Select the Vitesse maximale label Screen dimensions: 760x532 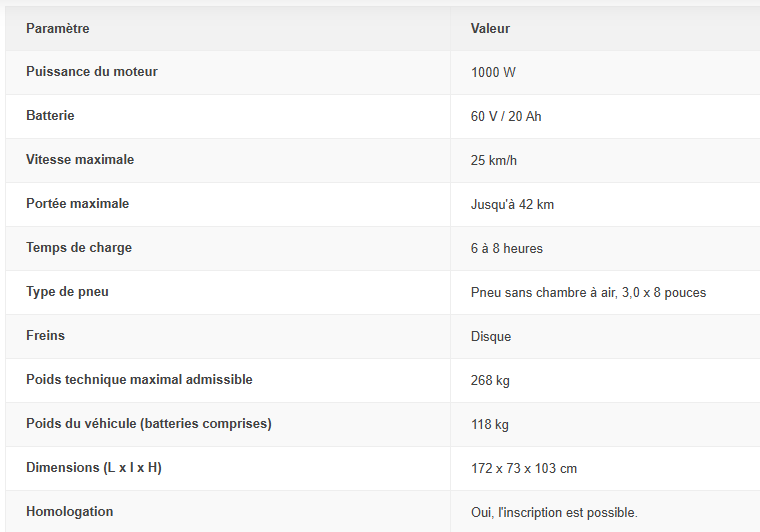(80, 160)
